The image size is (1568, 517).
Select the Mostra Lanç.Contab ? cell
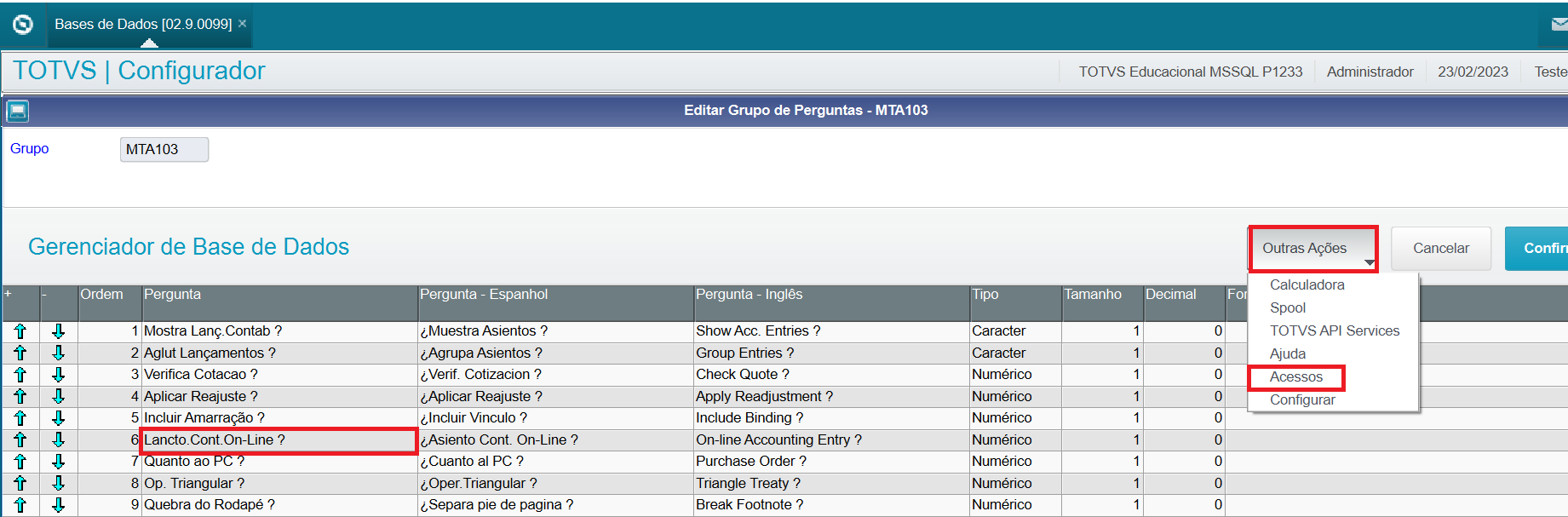(279, 331)
